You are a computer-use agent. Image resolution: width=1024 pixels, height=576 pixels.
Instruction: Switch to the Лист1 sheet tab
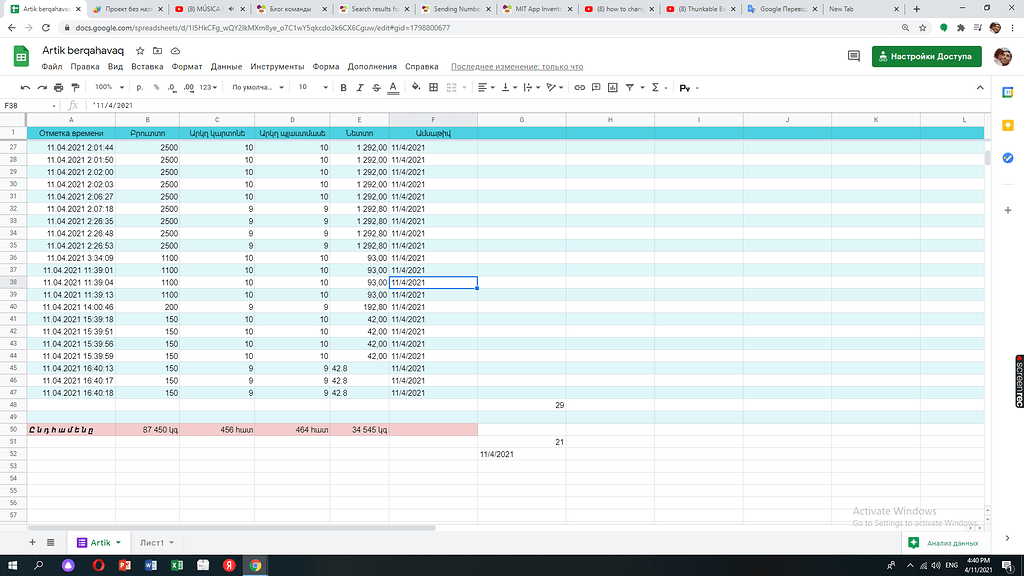pyautogui.click(x=151, y=542)
